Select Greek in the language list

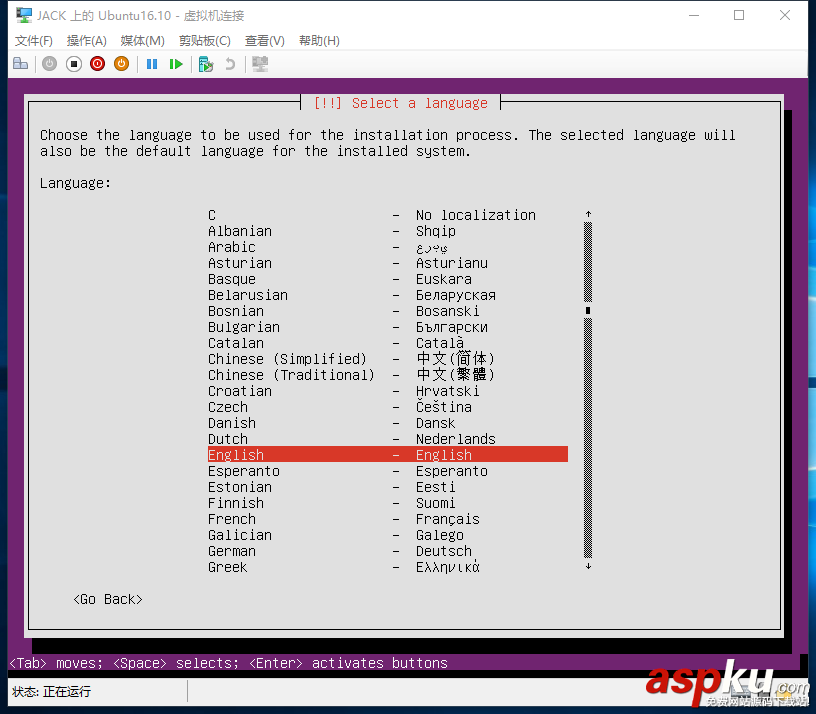[388, 567]
